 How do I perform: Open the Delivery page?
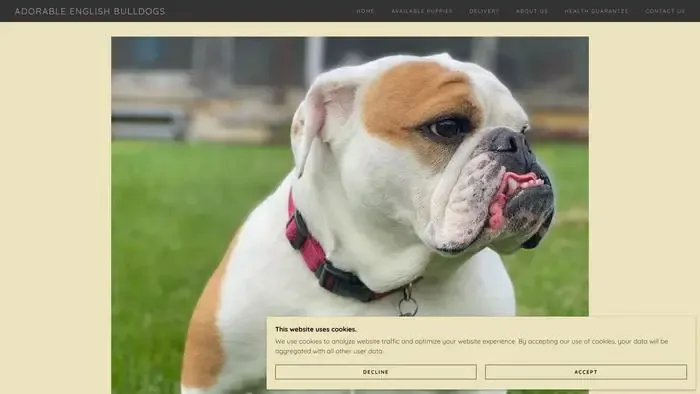click(484, 11)
